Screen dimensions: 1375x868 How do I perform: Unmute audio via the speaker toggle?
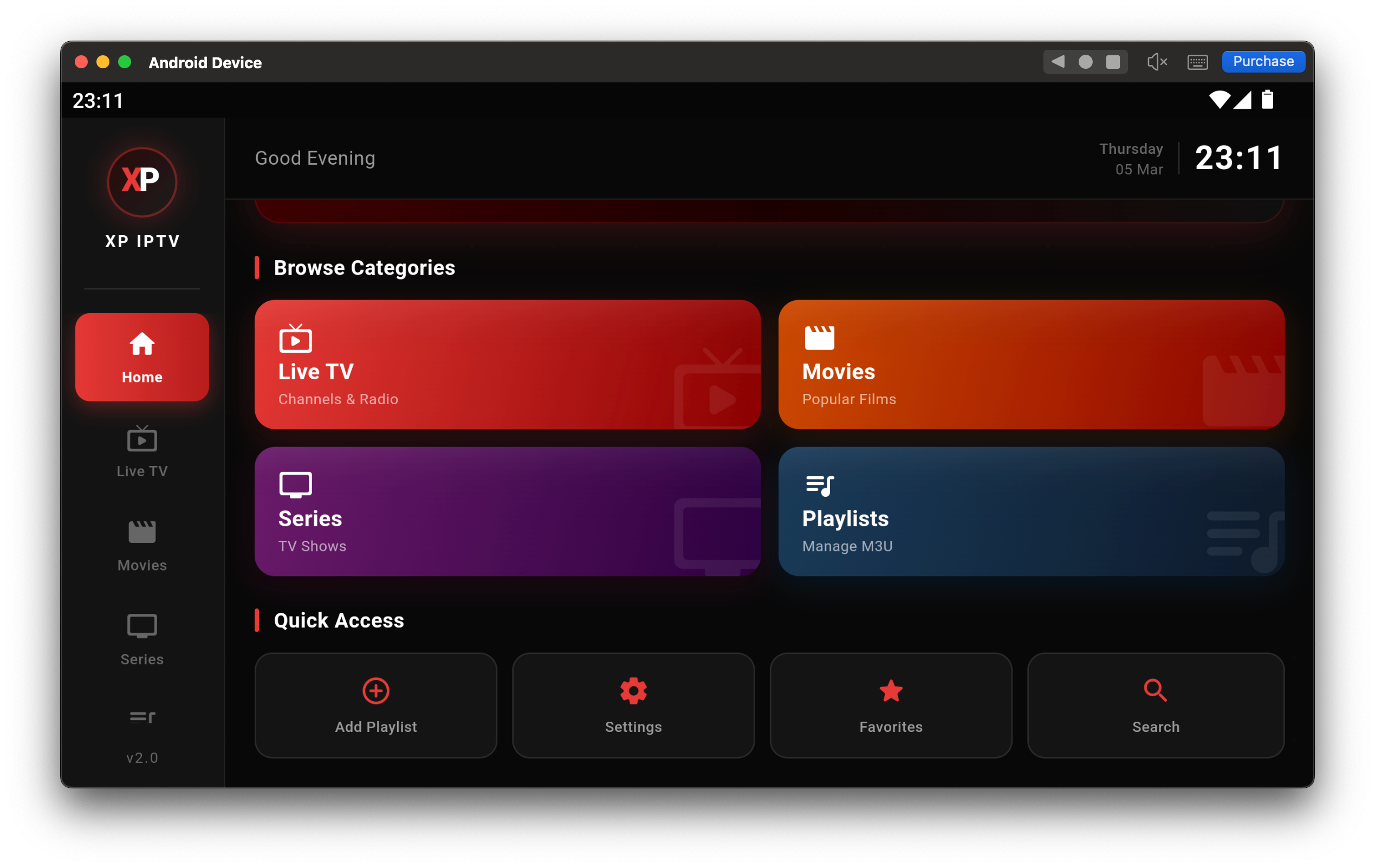tap(1157, 62)
